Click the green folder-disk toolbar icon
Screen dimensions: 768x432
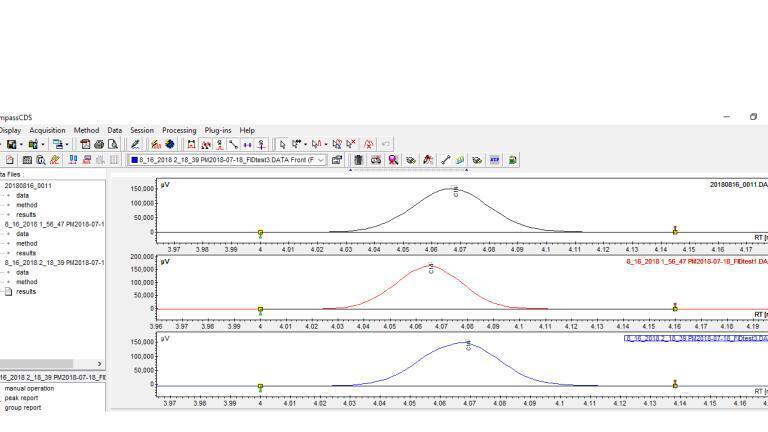[33, 144]
